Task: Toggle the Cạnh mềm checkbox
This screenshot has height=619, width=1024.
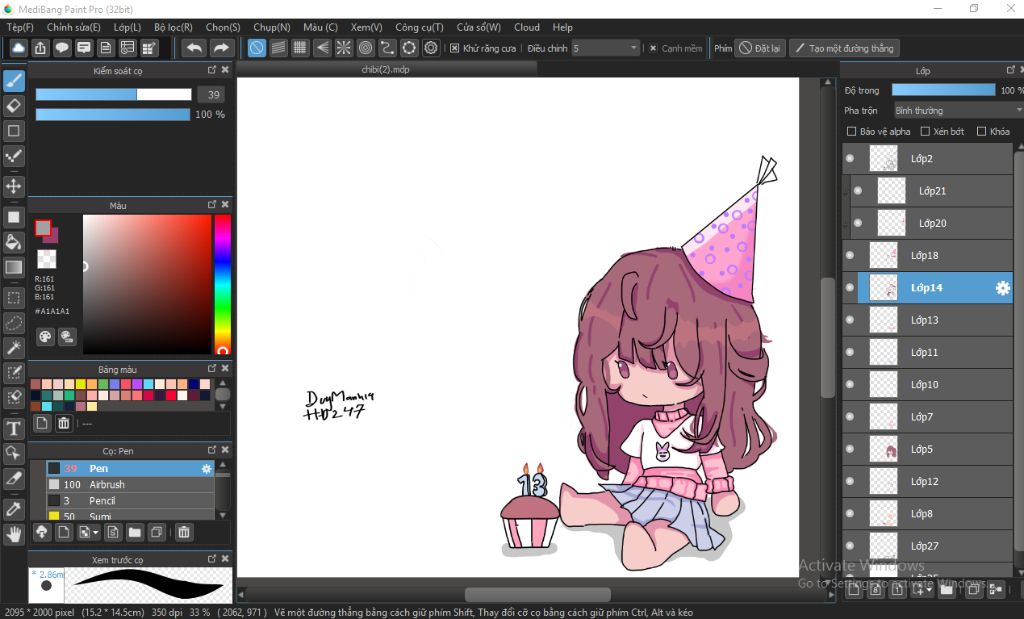Action: [x=653, y=48]
